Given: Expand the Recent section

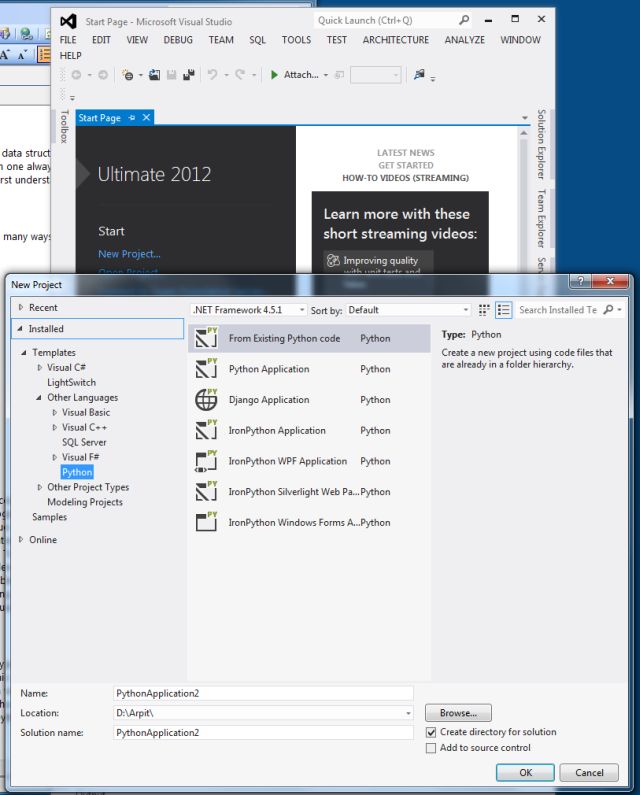Looking at the screenshot, I should tap(21, 307).
